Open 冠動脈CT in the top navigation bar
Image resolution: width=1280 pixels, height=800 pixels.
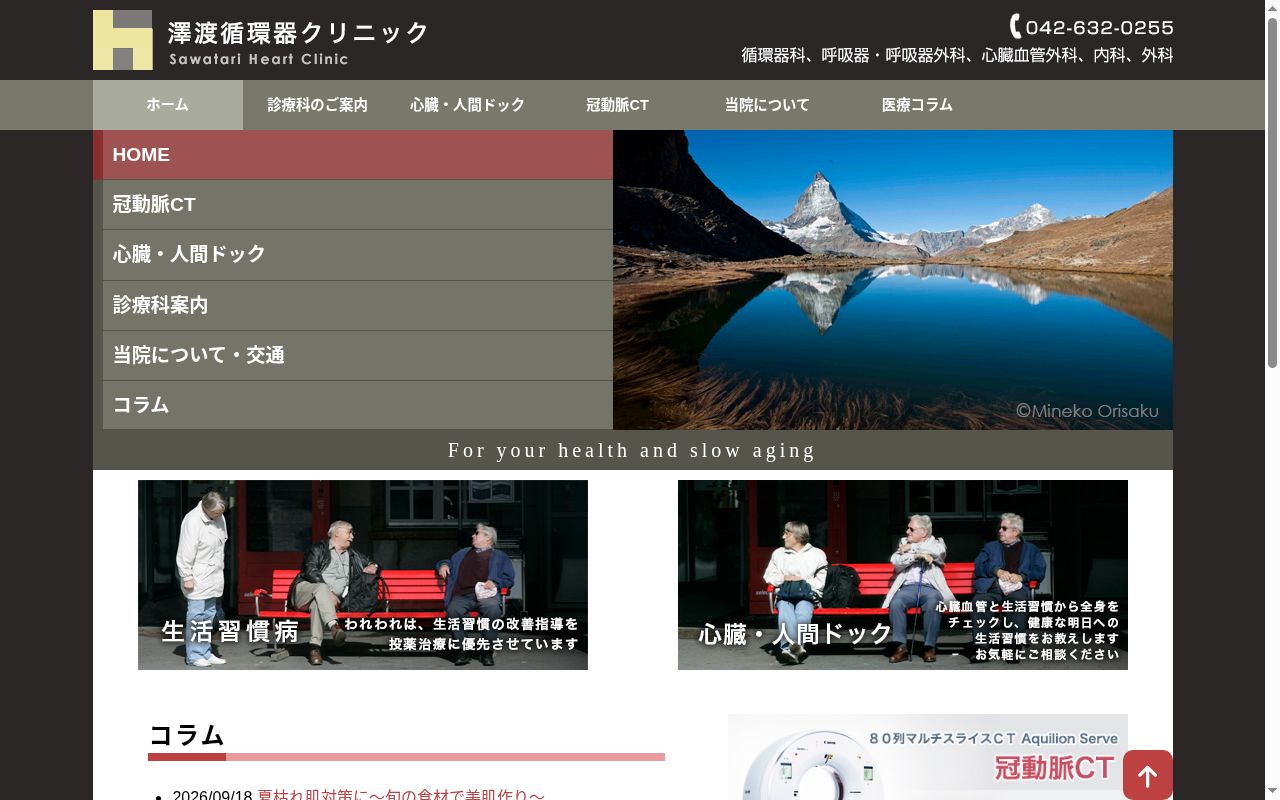[618, 105]
